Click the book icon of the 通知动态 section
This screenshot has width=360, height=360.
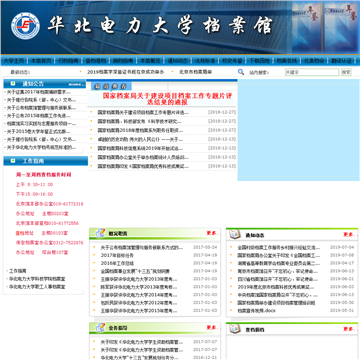point(235,235)
